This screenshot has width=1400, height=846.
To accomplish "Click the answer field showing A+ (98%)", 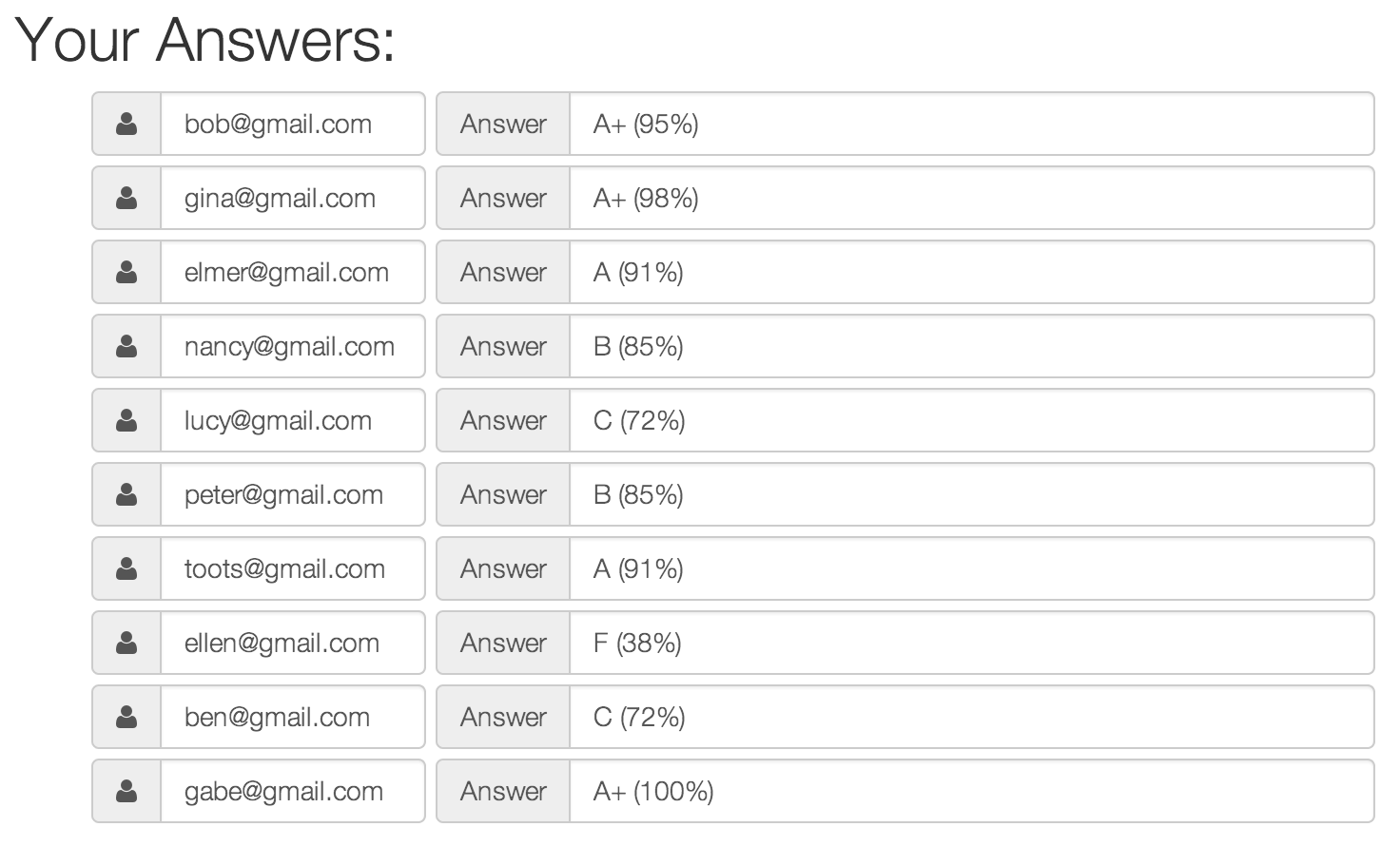I will [x=972, y=198].
